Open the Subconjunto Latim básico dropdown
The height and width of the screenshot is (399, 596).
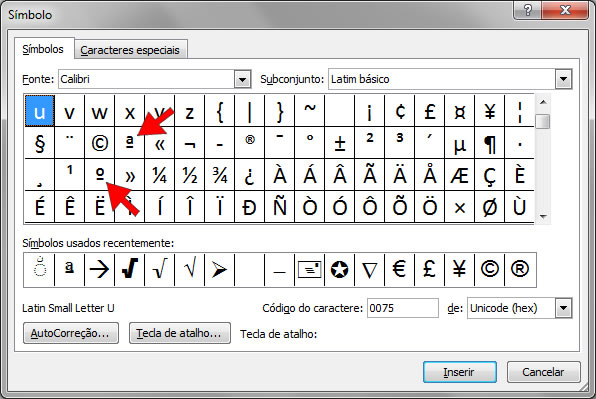(563, 79)
